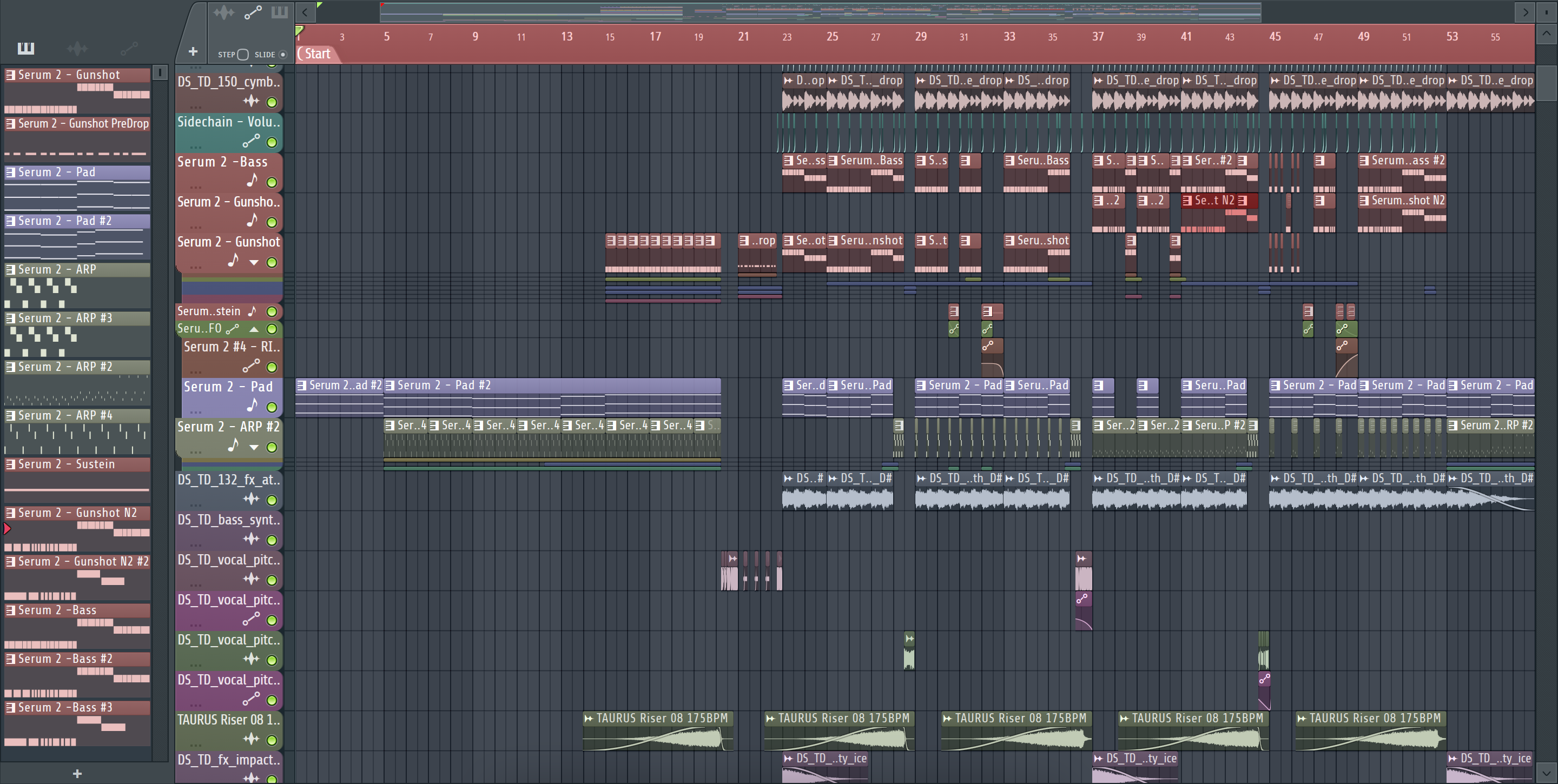
Task: Click note icon on Serum 2 - Pad track
Action: coord(252,404)
